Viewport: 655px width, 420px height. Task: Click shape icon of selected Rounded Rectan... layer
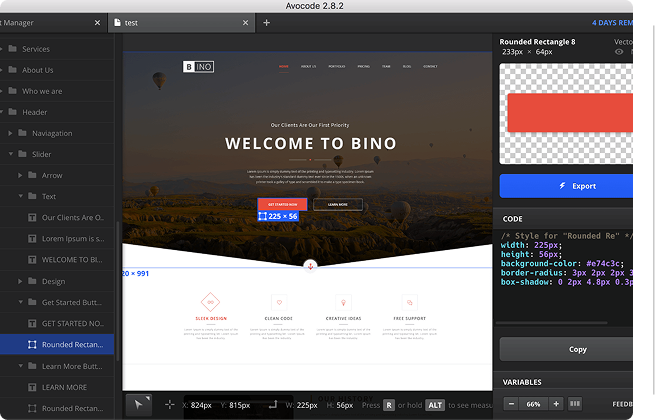pos(32,344)
